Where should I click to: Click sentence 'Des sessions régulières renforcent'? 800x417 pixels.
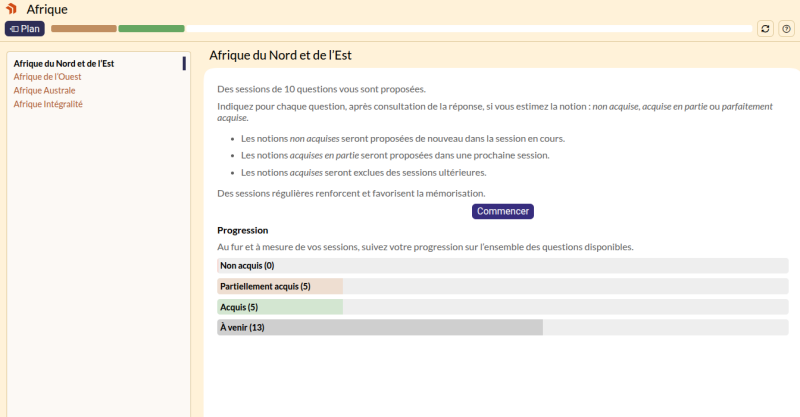pyautogui.click(x=351, y=193)
